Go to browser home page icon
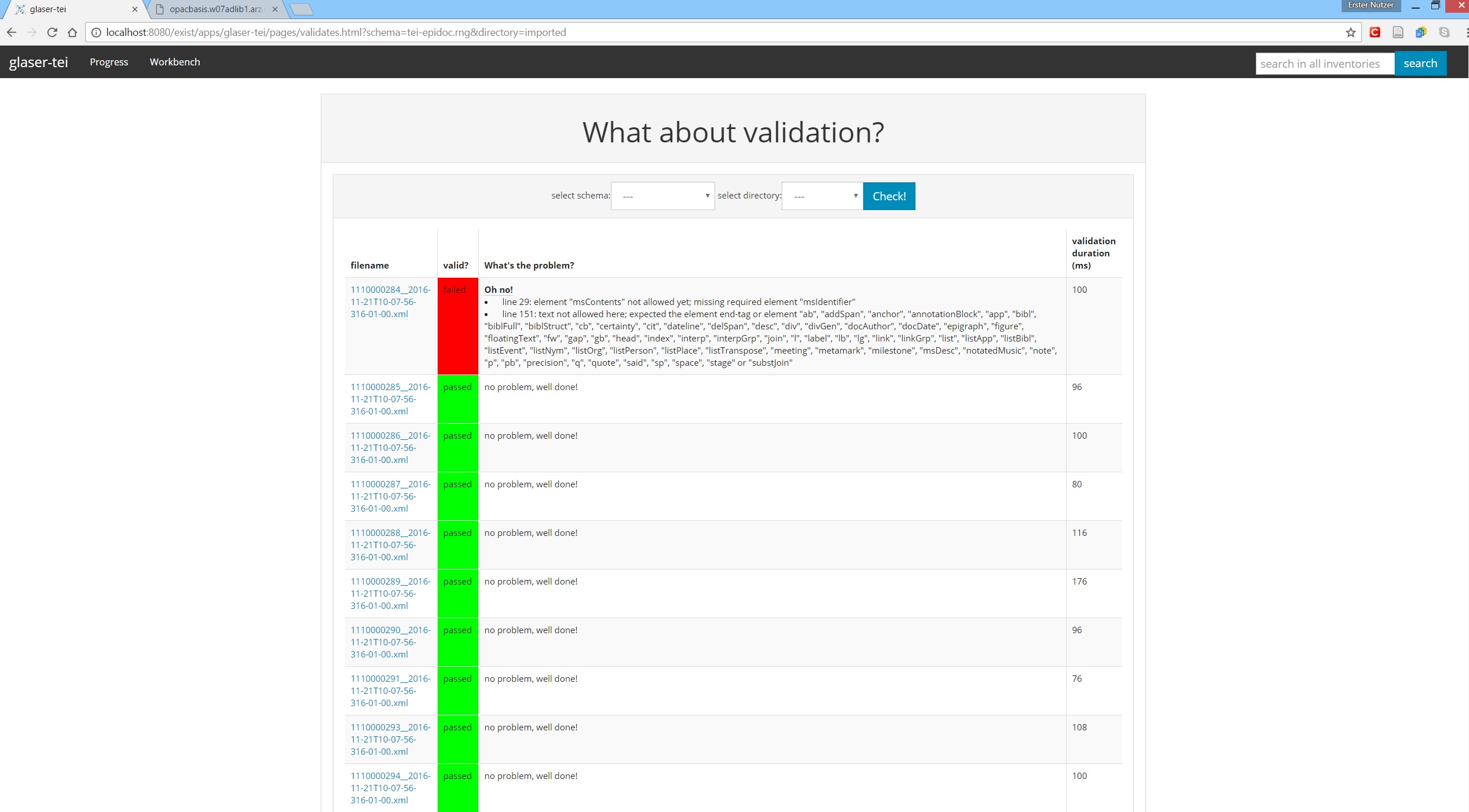Screen dimensions: 1469x812 [x=72, y=32]
